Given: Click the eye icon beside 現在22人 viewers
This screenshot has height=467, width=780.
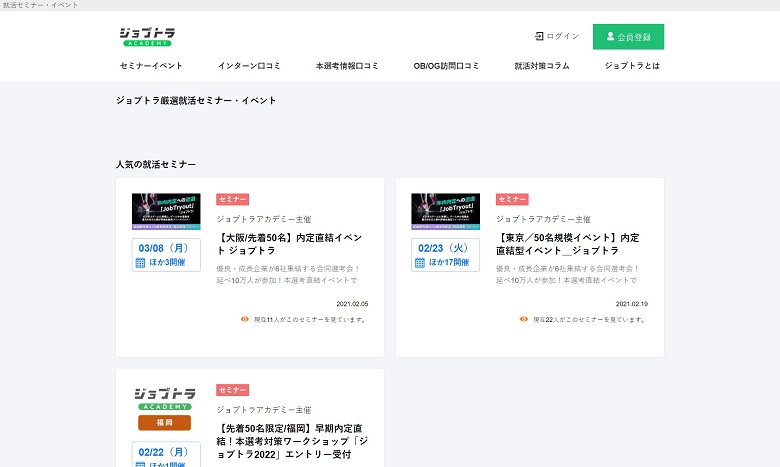Looking at the screenshot, I should click(524, 319).
